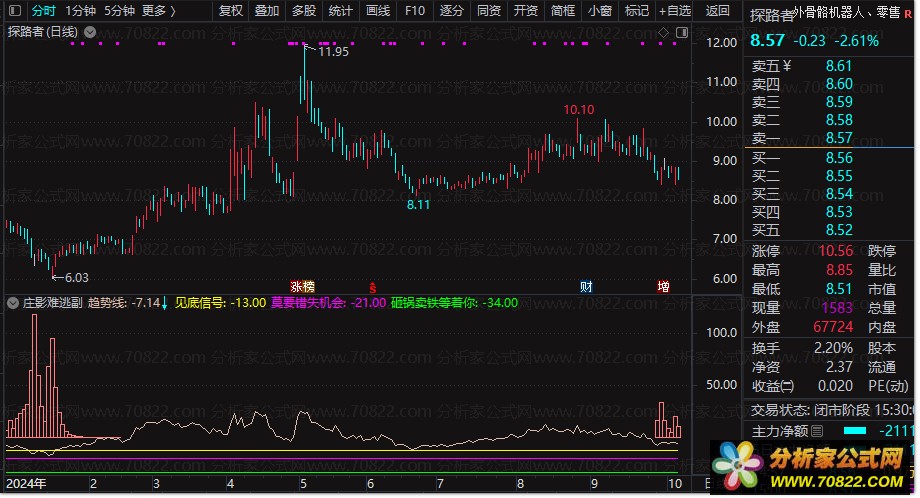The width and height of the screenshot is (920, 498).
Task: Click the 增 marker near October
Action: 663,286
